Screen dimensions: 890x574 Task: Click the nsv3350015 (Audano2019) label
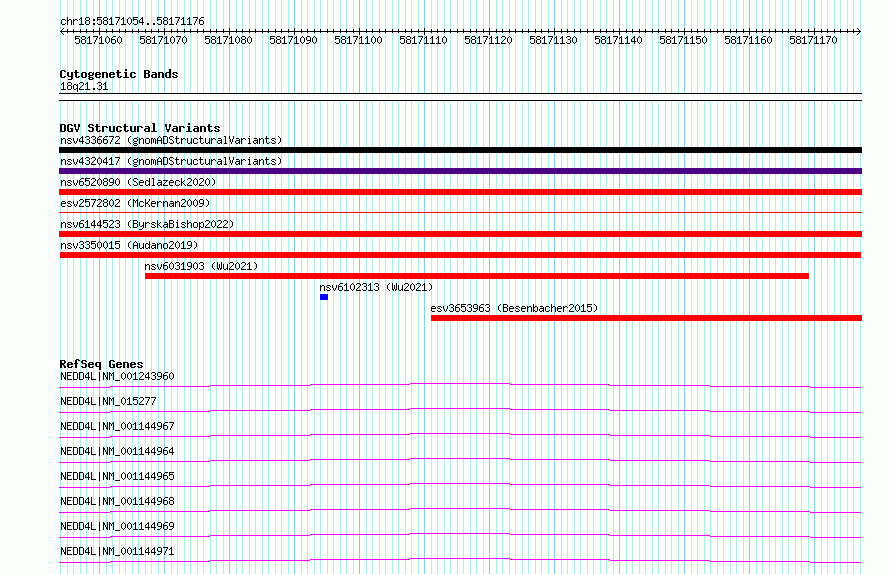(x=129, y=245)
